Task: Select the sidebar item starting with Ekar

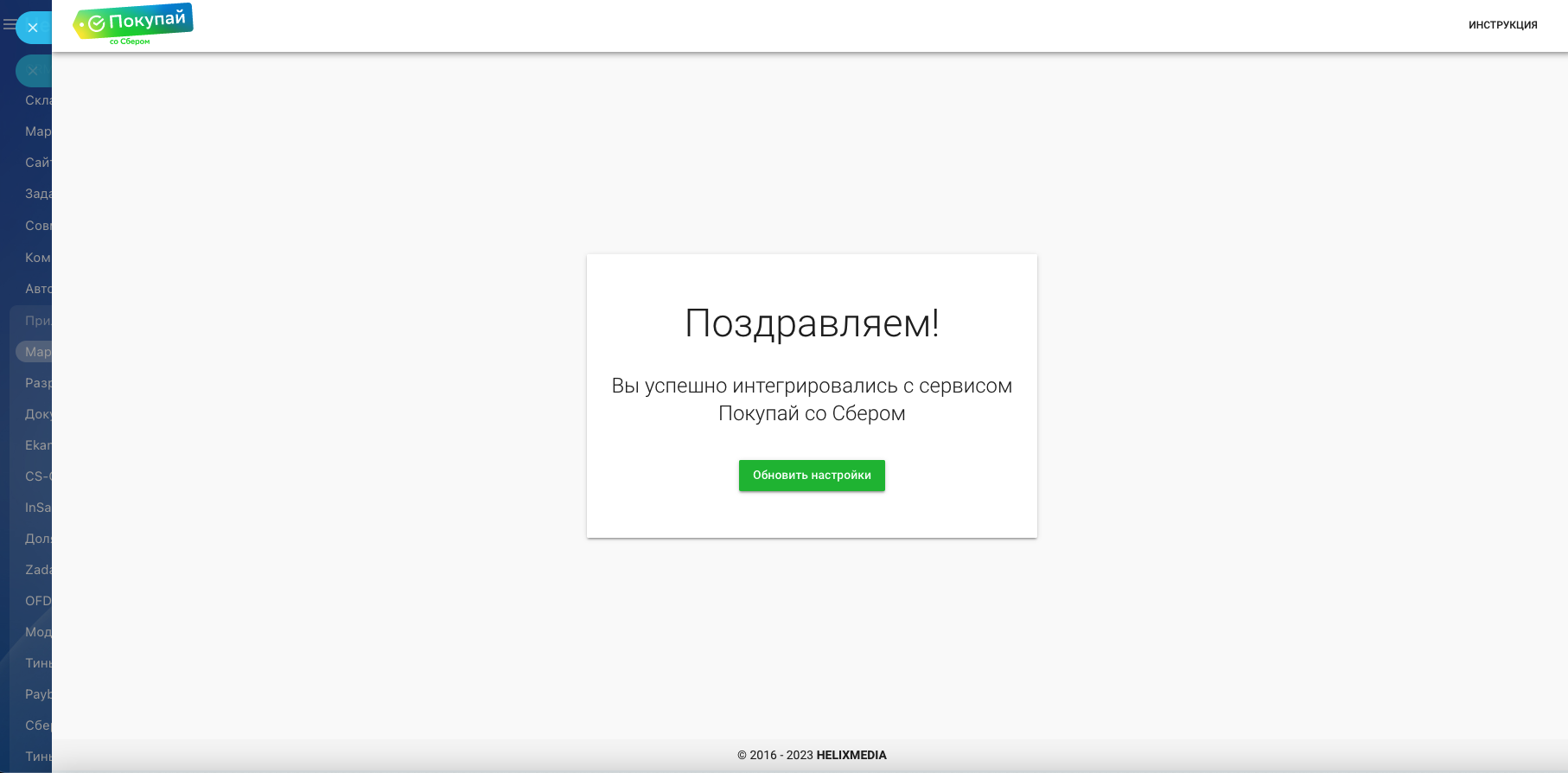Action: click(x=38, y=445)
